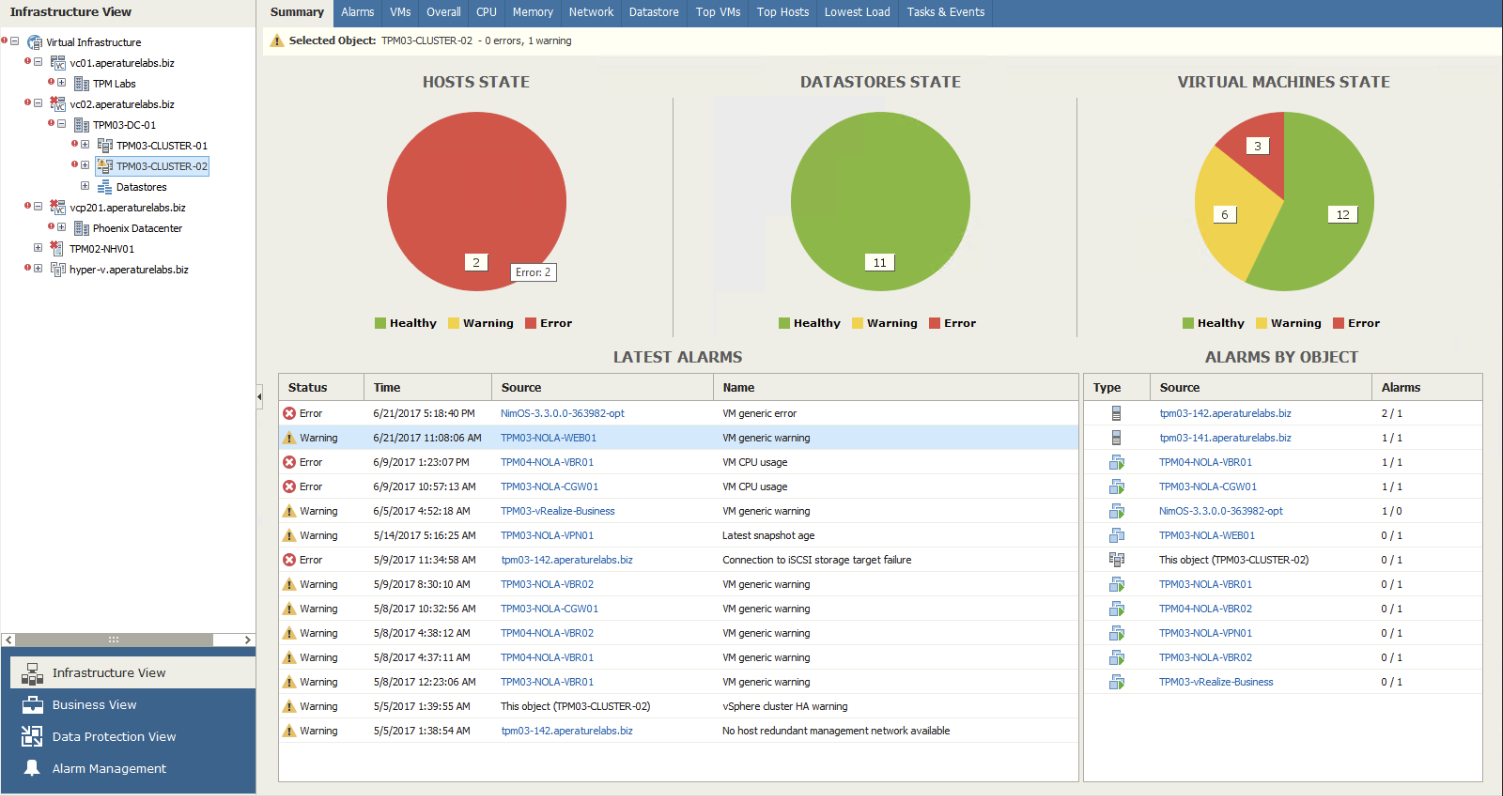Collapse the vc02.aperaturelabs.biz tree node
The image size is (1503, 796).
click(38, 104)
